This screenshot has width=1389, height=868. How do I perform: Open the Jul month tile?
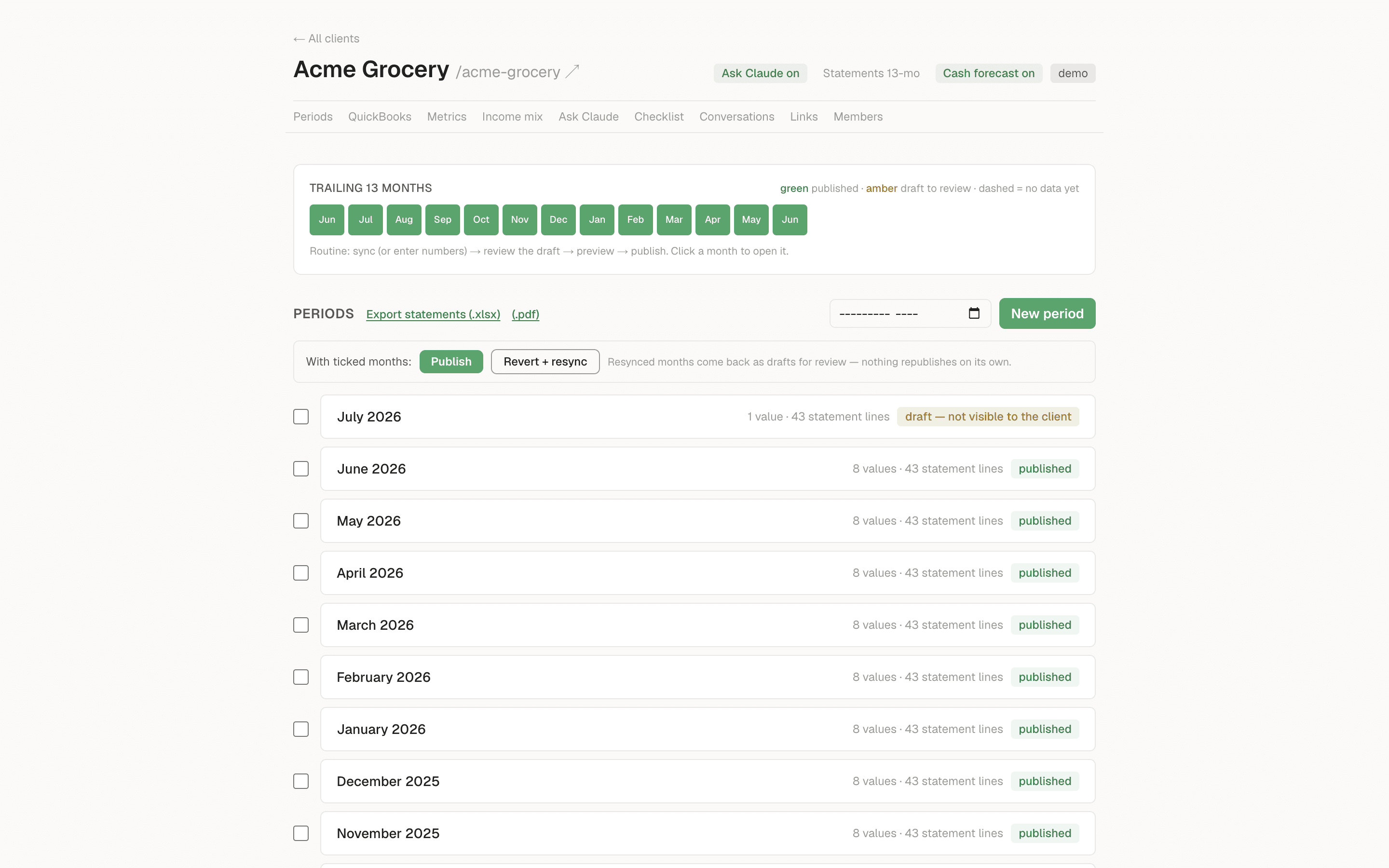click(365, 220)
